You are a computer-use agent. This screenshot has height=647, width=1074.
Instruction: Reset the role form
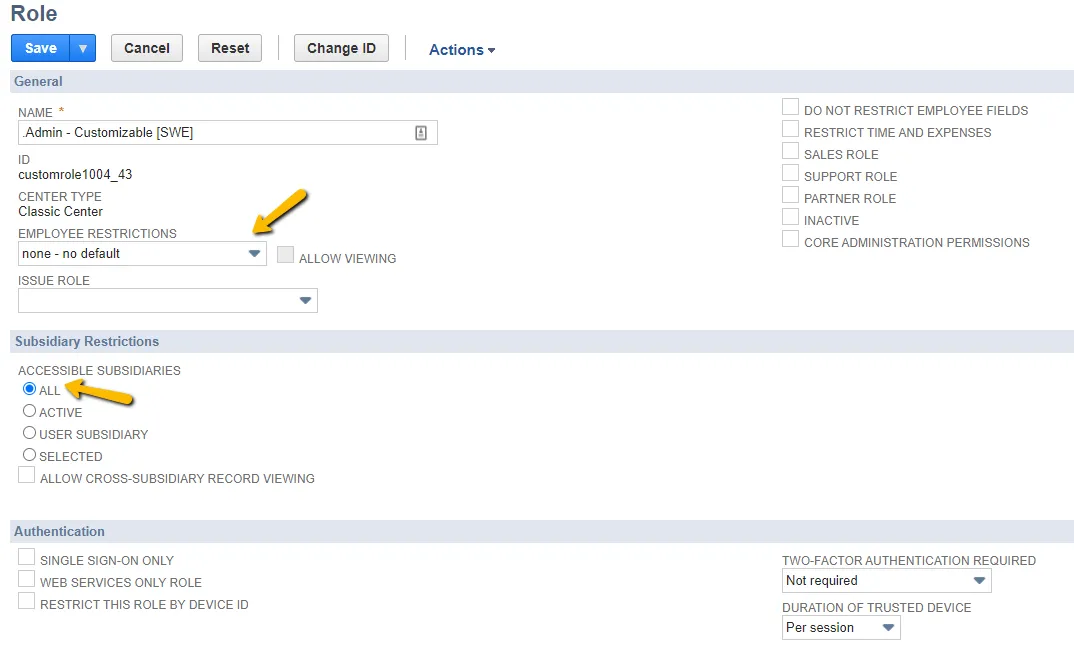click(x=230, y=49)
